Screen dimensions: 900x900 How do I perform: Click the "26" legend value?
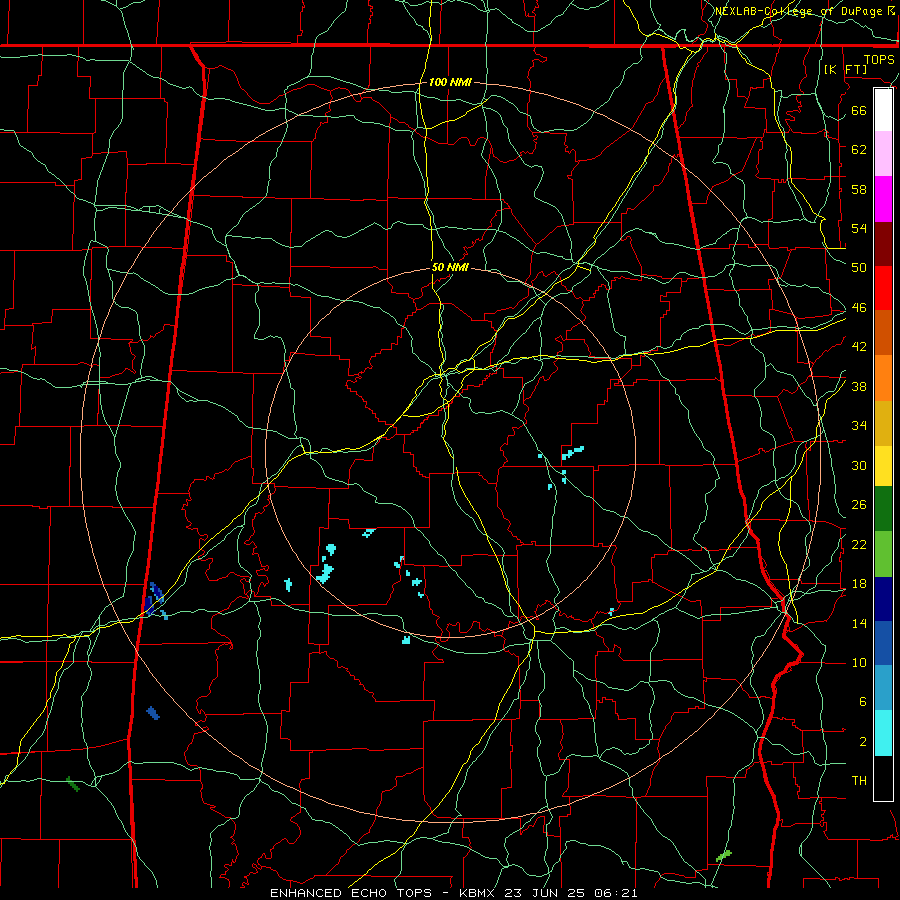[859, 505]
